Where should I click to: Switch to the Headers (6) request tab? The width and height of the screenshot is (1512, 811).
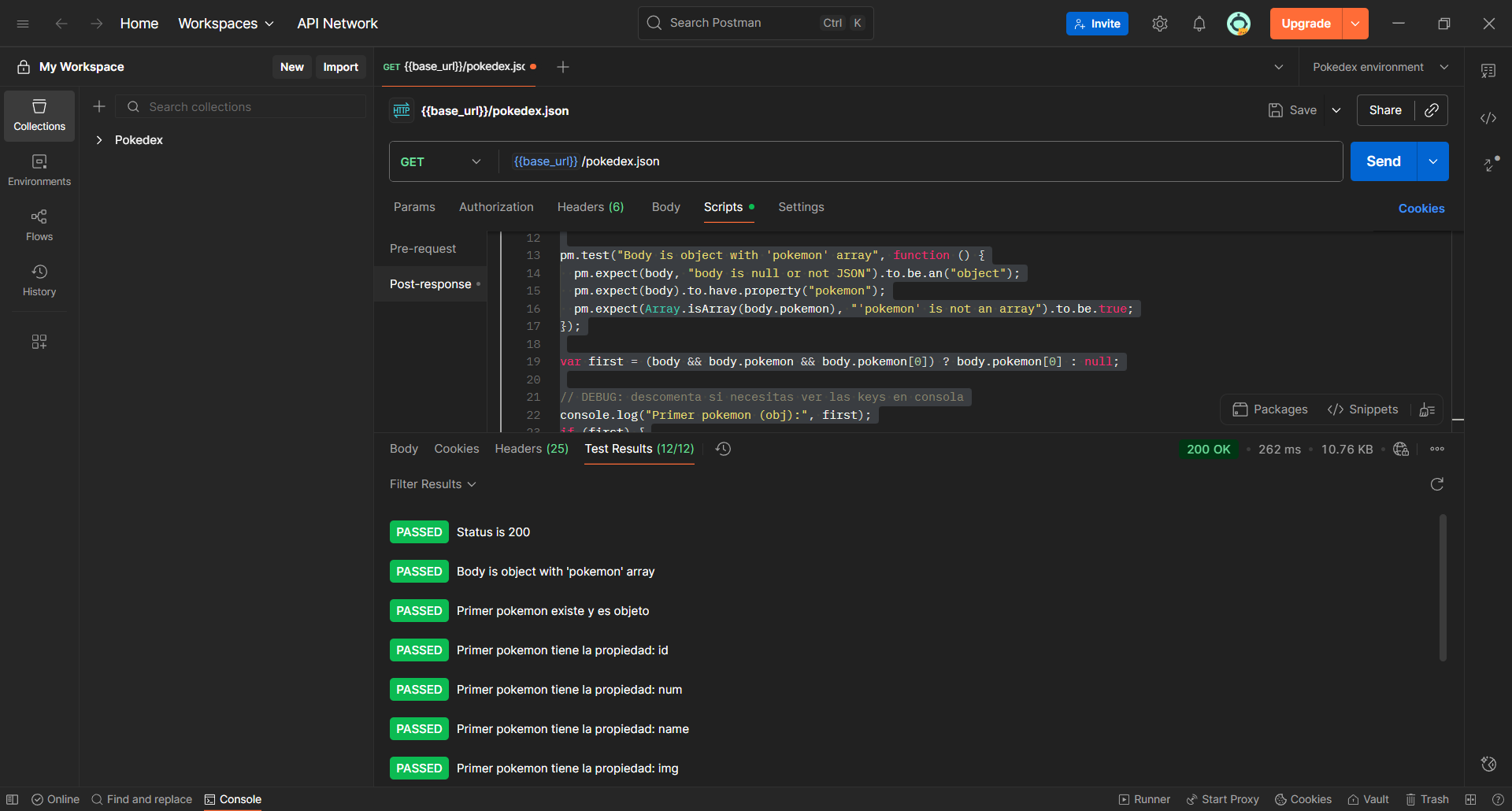[x=590, y=207]
